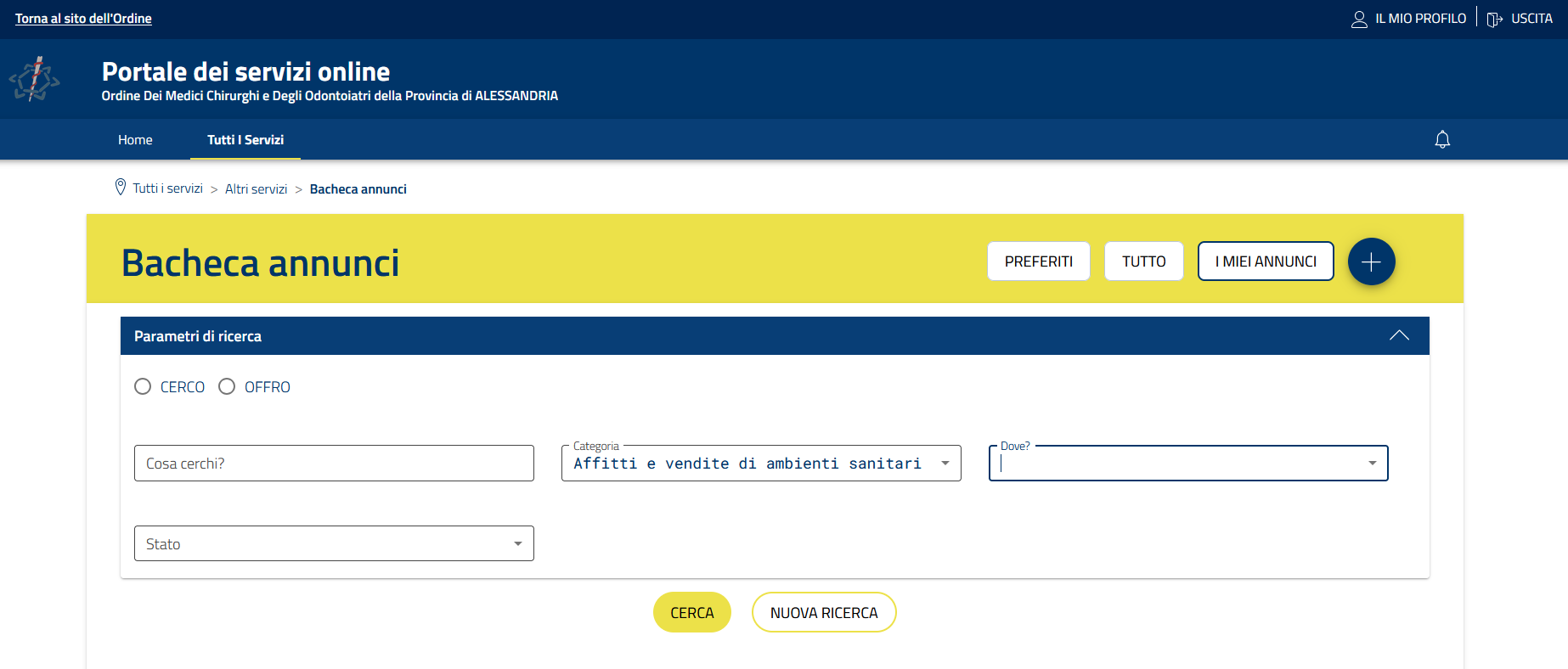Open I MIEI ANNUNCI
Image resolution: width=1568 pixels, height=669 pixels.
(x=1265, y=261)
